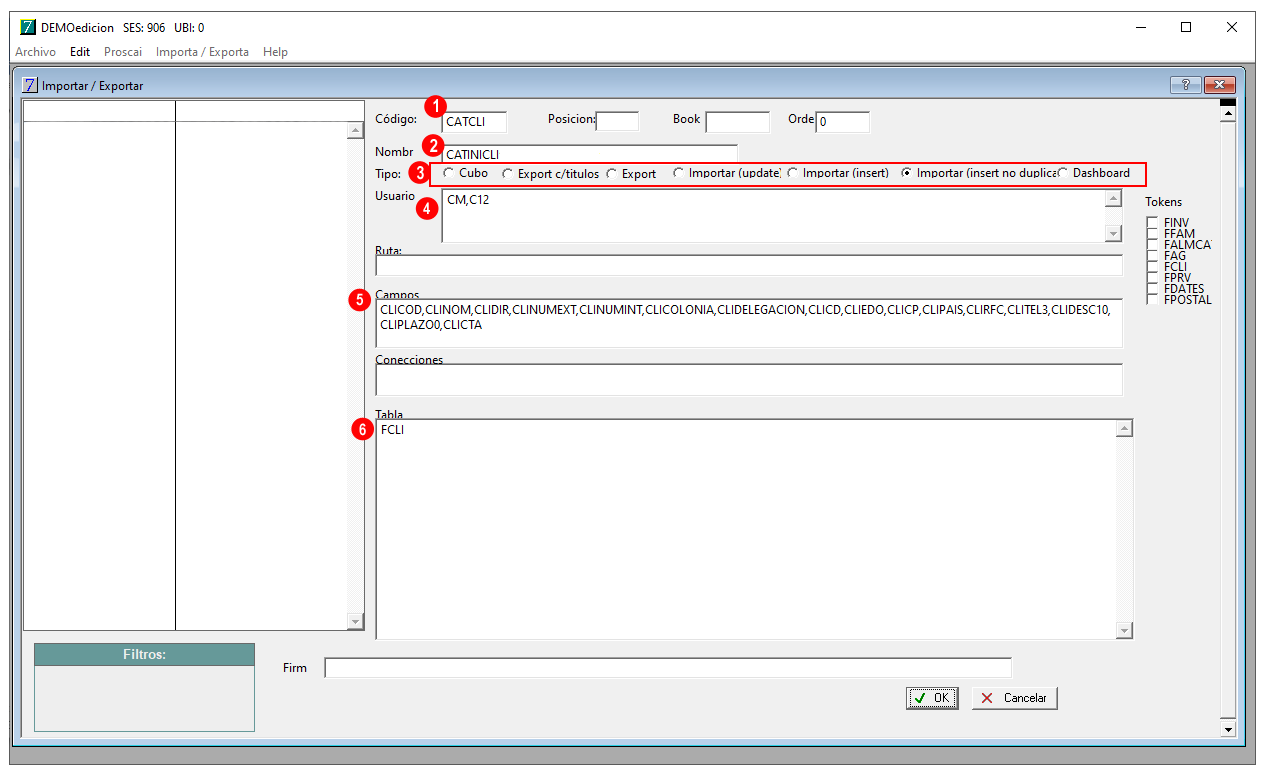
Task: Click the Conecciones input field
Action: 749,380
